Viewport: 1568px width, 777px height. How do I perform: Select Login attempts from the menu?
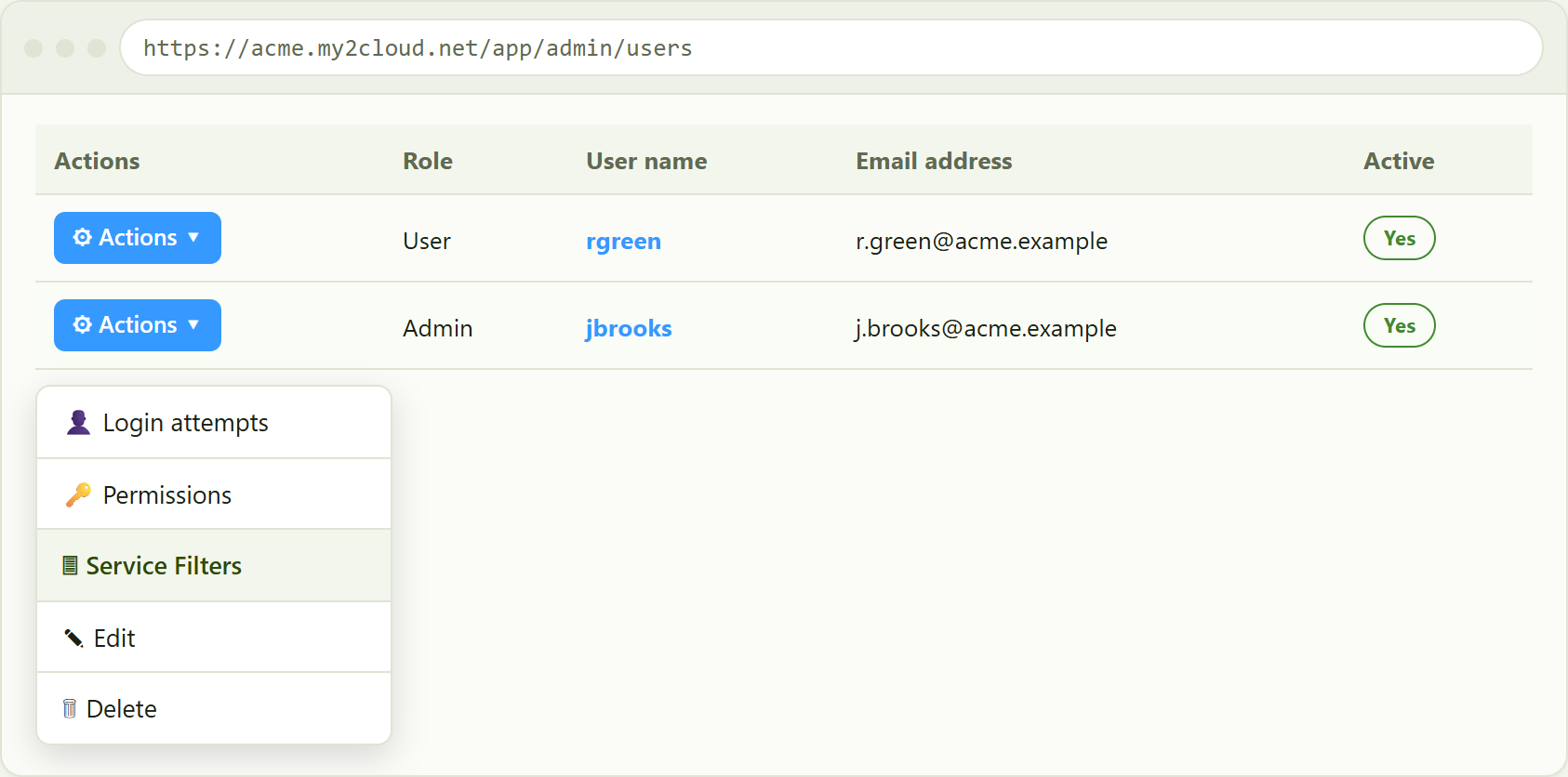214,423
